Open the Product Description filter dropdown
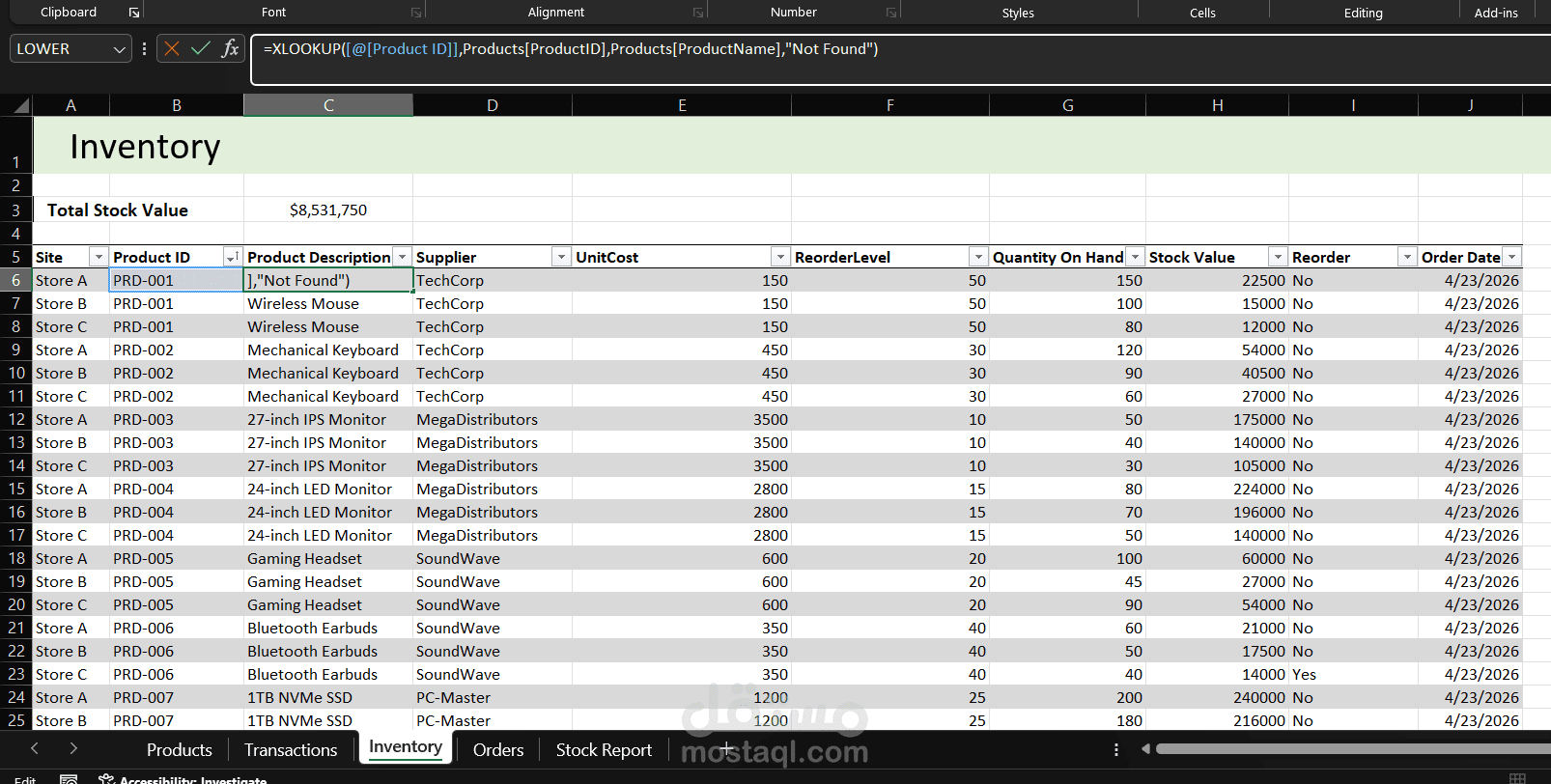Screen dimensions: 1551x784 point(402,257)
